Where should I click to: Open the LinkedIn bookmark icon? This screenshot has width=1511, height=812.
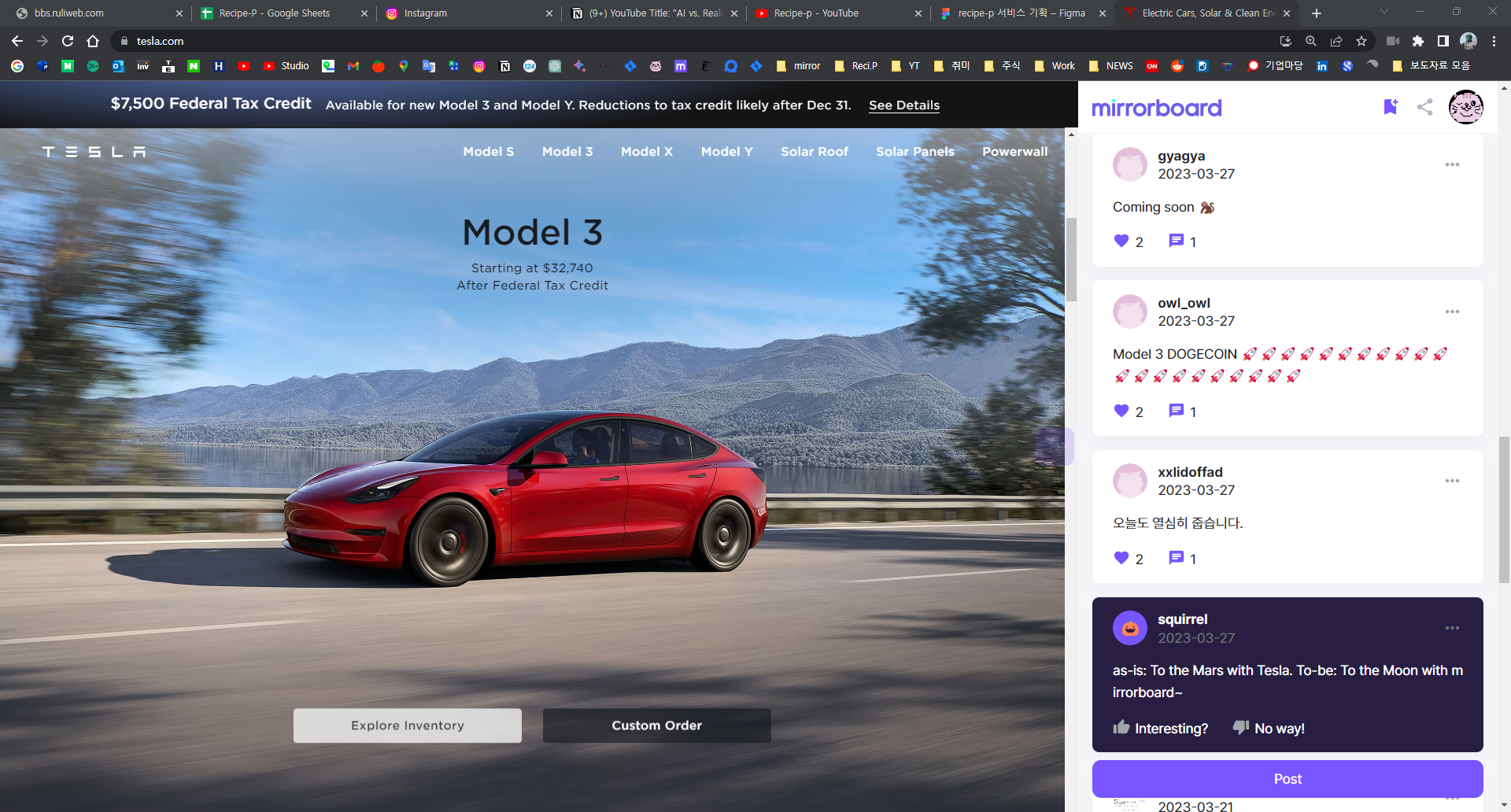(x=1322, y=66)
